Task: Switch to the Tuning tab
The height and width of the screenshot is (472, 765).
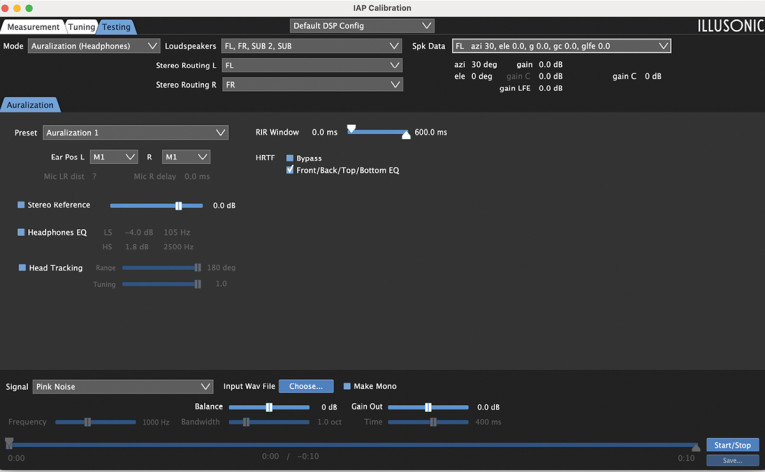Action: click(x=81, y=27)
